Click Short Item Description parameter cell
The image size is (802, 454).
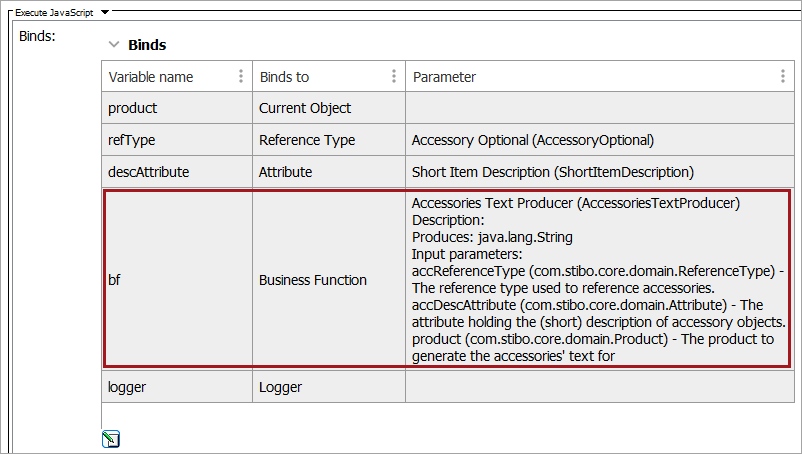click(x=552, y=172)
